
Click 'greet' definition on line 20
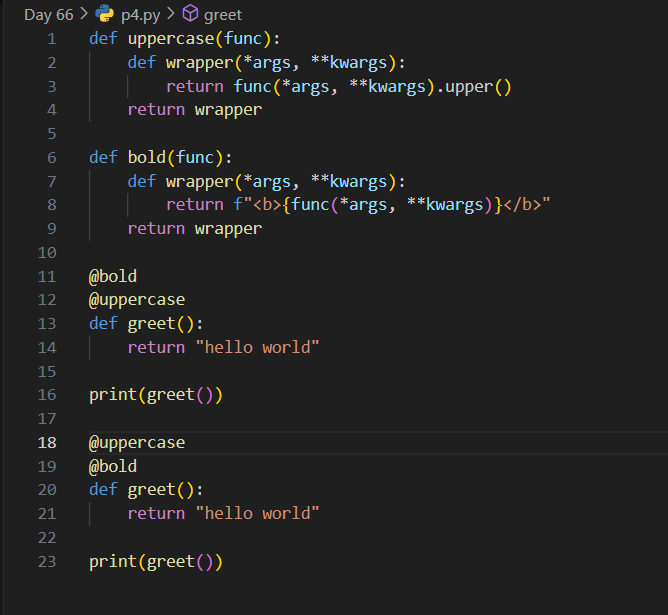(151, 490)
